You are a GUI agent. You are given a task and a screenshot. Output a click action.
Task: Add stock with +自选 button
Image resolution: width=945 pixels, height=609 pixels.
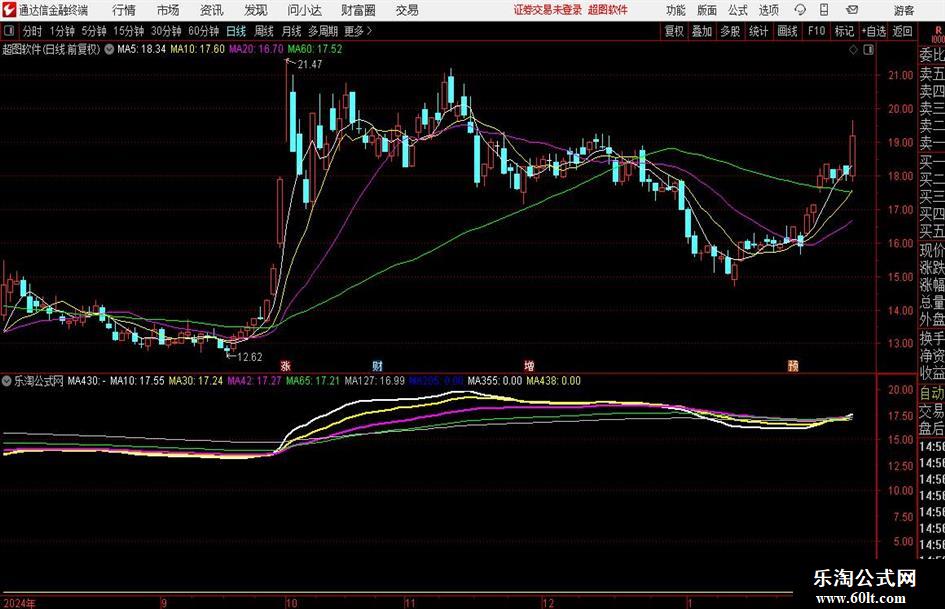pyautogui.click(x=873, y=31)
